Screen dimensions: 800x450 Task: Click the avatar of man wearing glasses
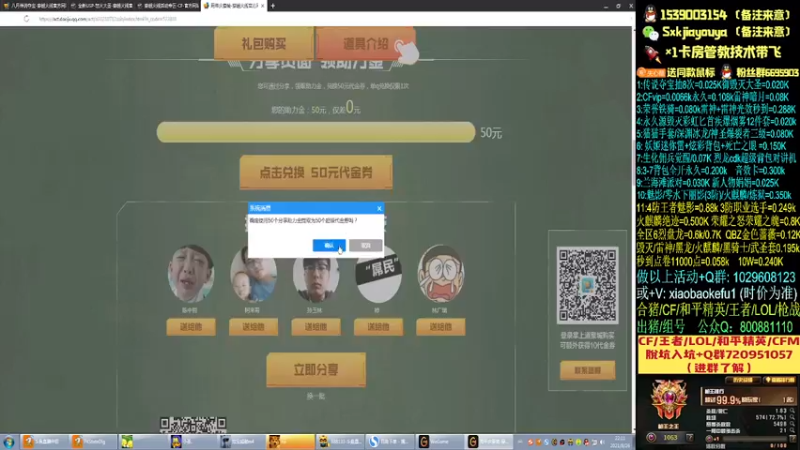[x=316, y=278]
